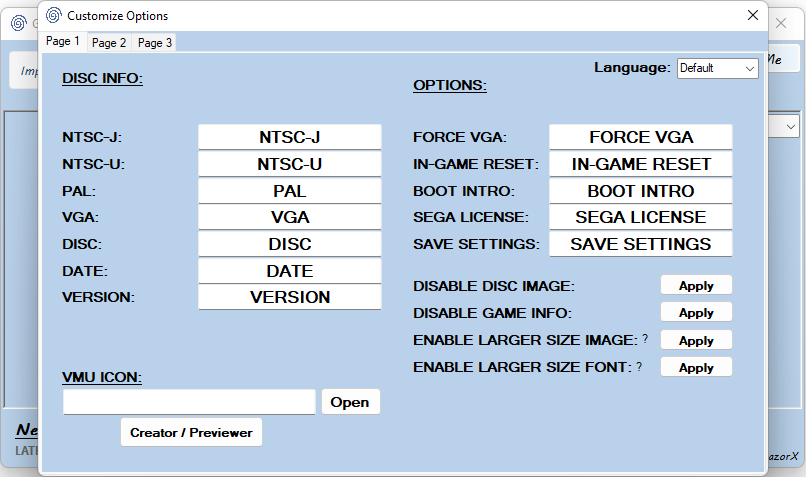Launch the Creator / Previewer

191,432
